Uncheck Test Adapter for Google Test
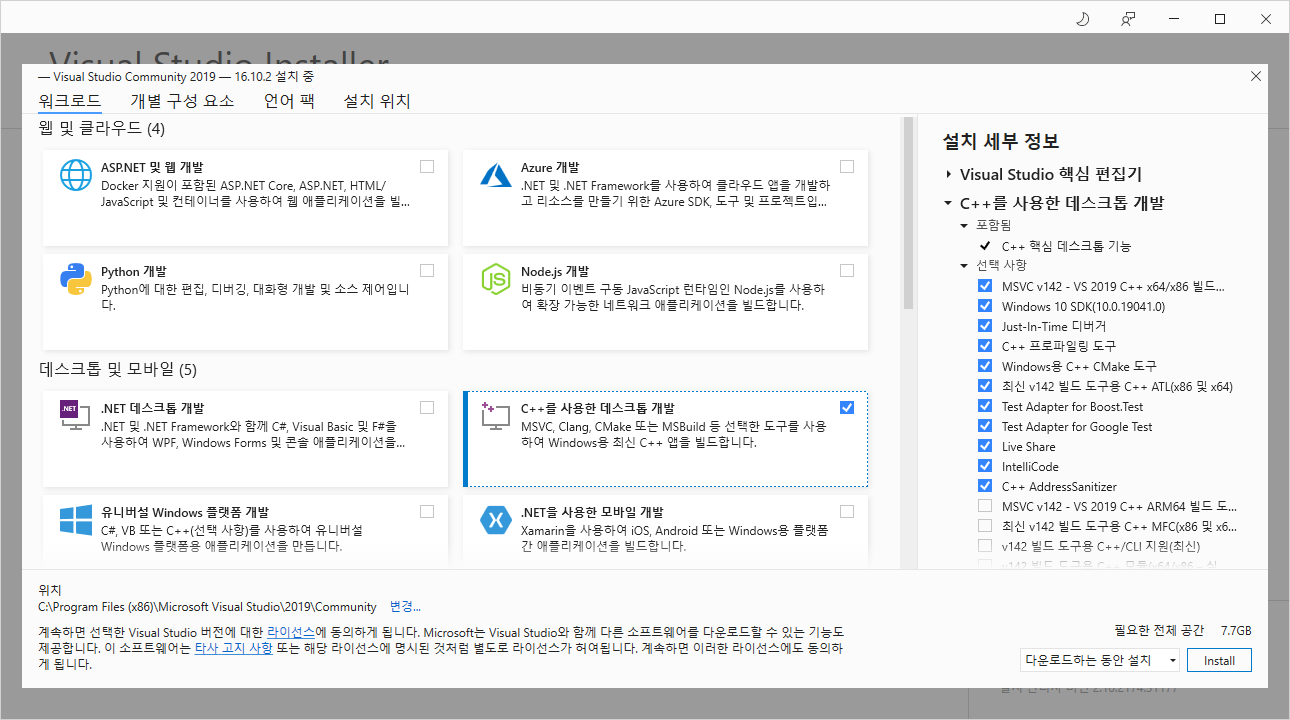 coord(985,426)
